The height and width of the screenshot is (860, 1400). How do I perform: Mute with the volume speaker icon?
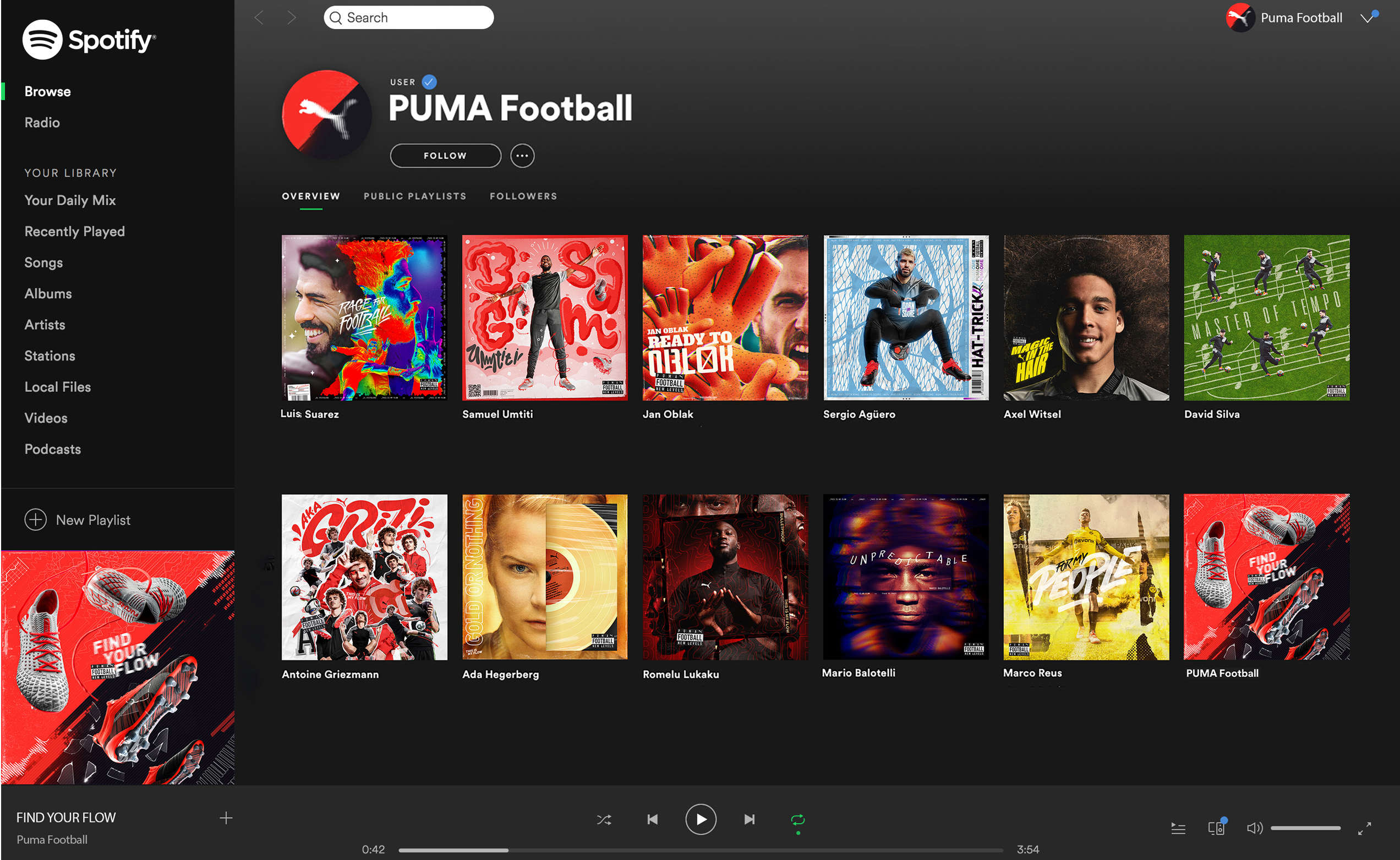pyautogui.click(x=1254, y=828)
